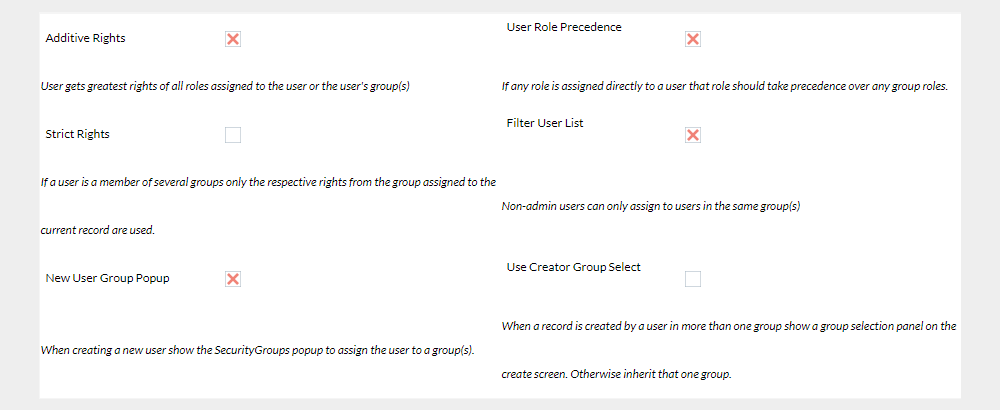Uncheck the New User Group Popup checkbox
This screenshot has width=1000, height=410.
click(x=233, y=279)
